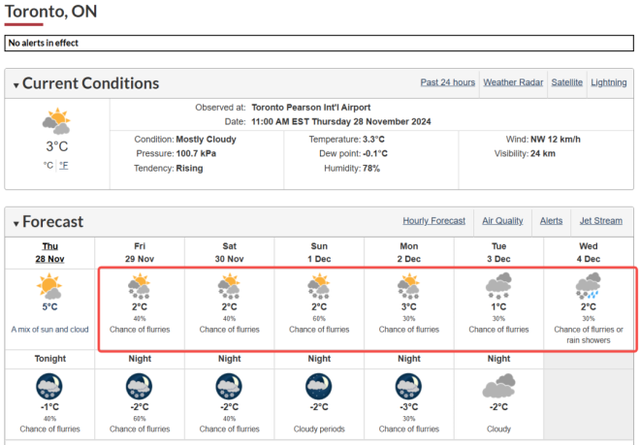This screenshot has width=640, height=445.
Task: Click Tonight's night flurries moon icon
Action: [49, 386]
